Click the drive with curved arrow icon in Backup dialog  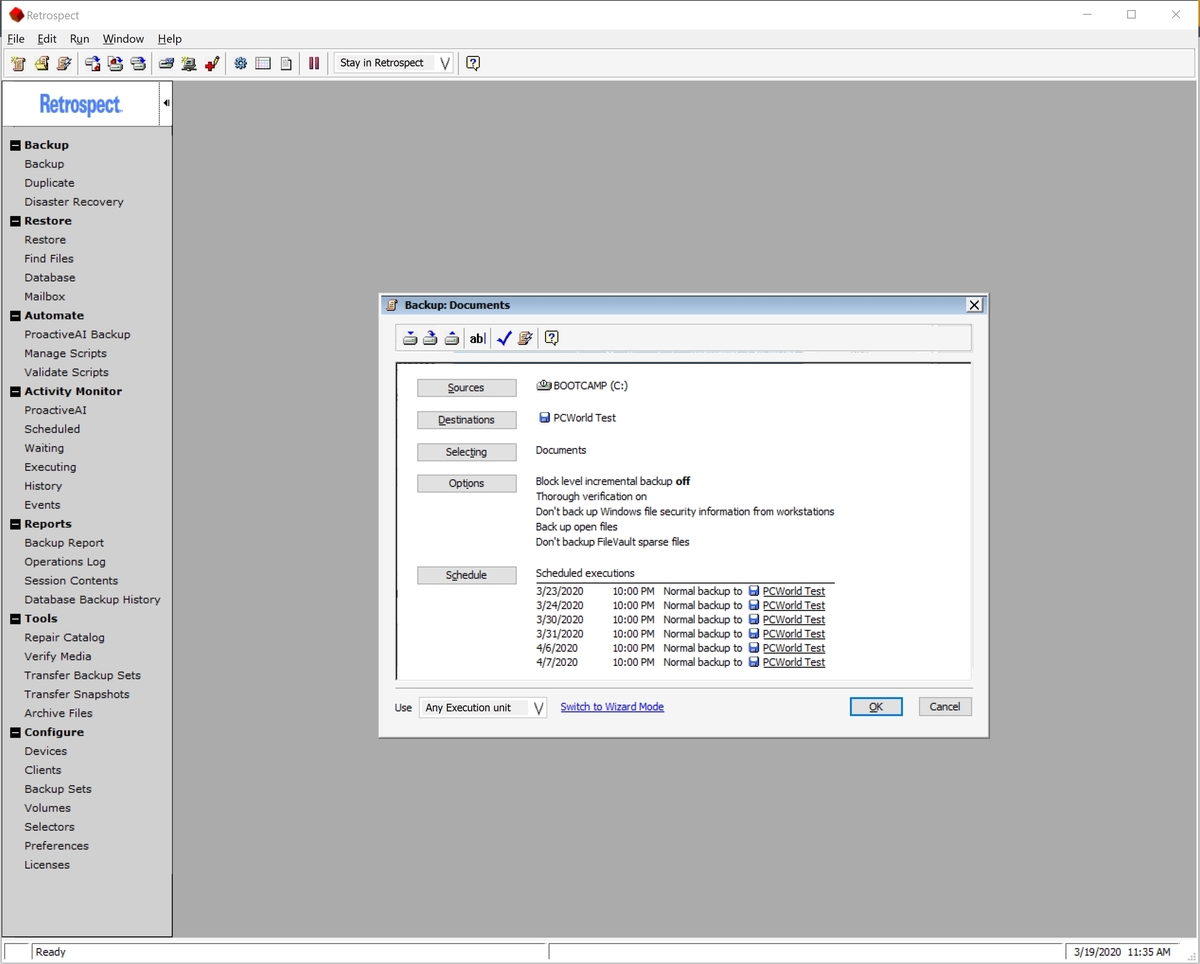[430, 338]
